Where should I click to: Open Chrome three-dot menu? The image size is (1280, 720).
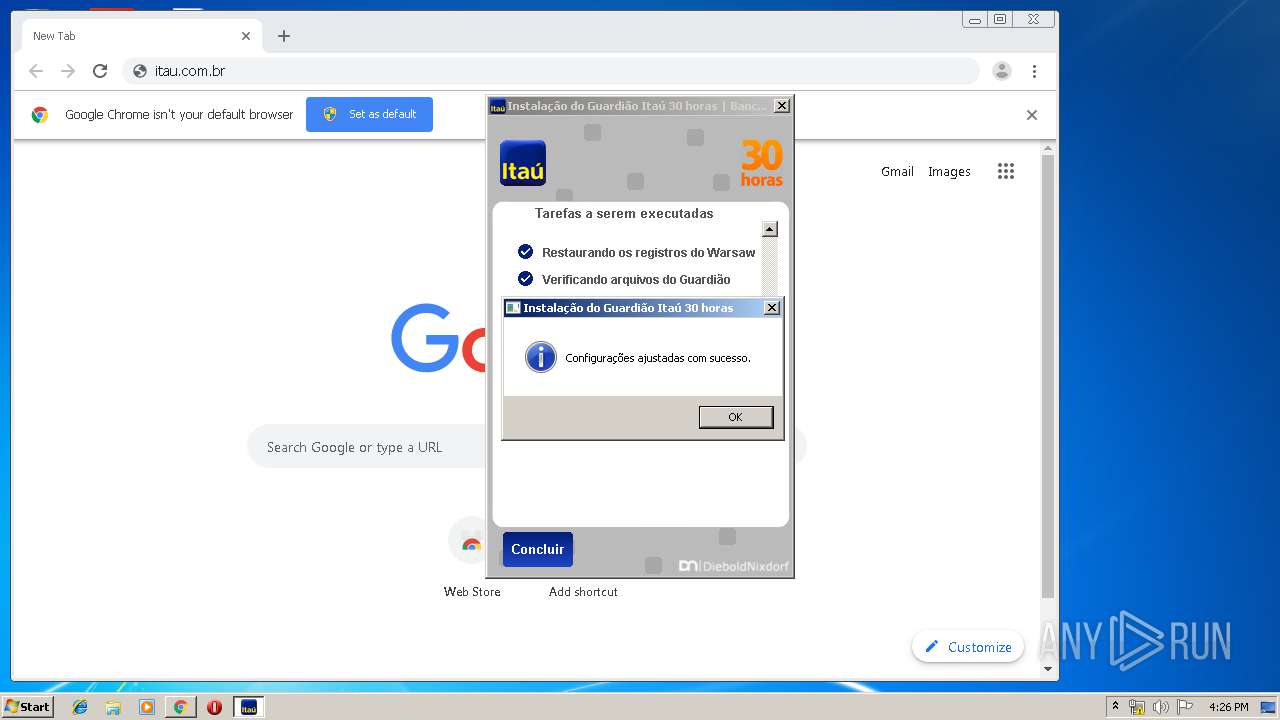tap(1034, 71)
